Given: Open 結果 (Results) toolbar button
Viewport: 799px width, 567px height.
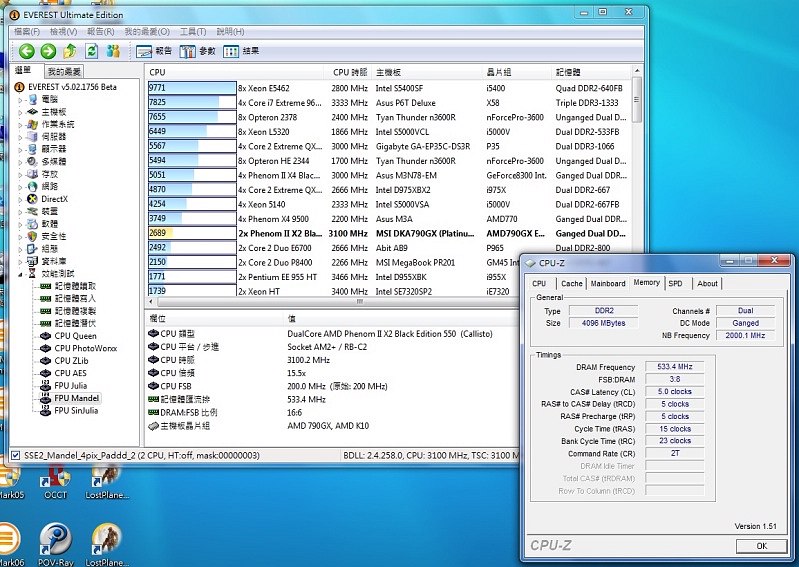Looking at the screenshot, I should [241, 51].
